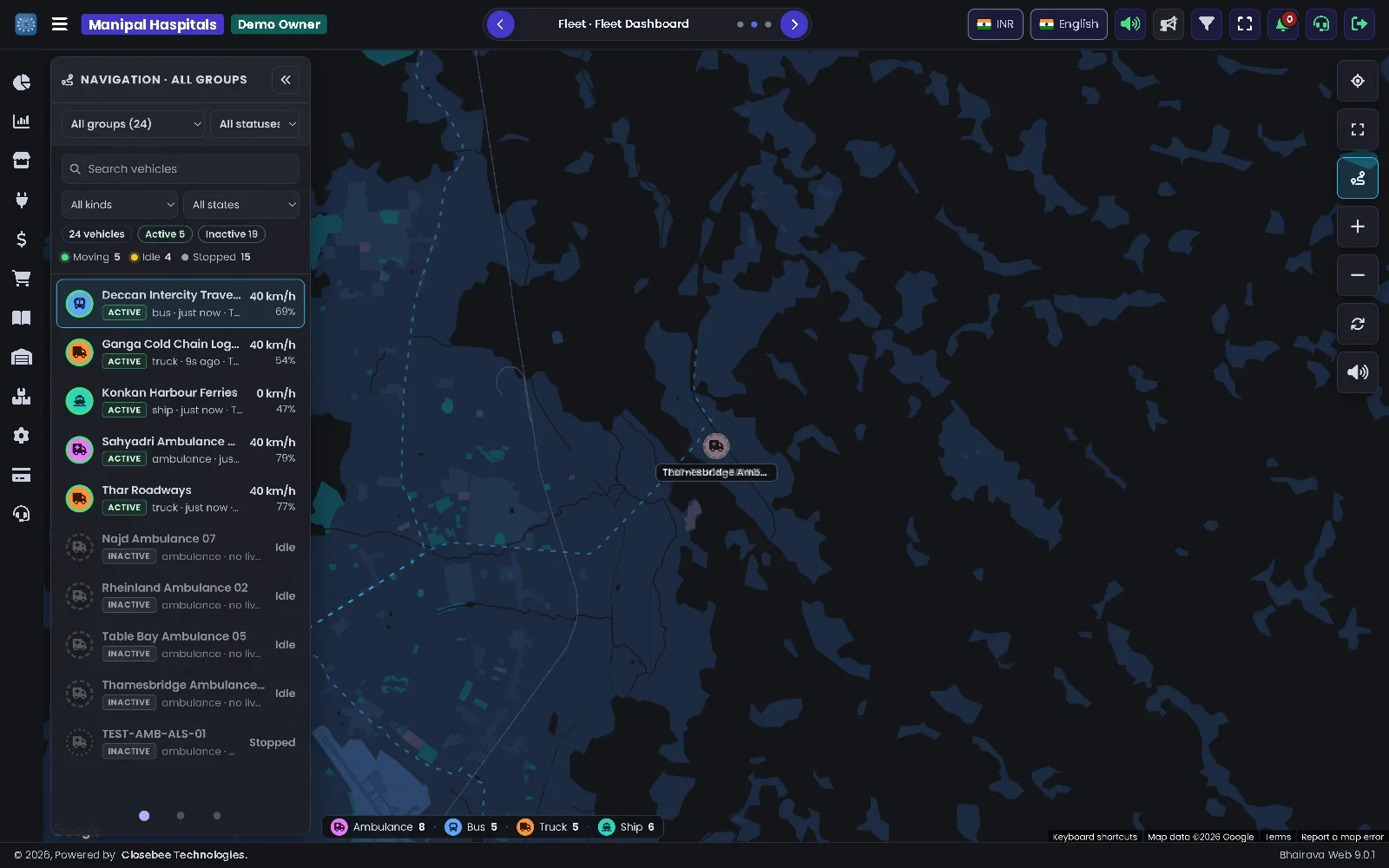Viewport: 1389px width, 868px height.
Task: Toggle map audio speaker button
Action: tap(1358, 372)
